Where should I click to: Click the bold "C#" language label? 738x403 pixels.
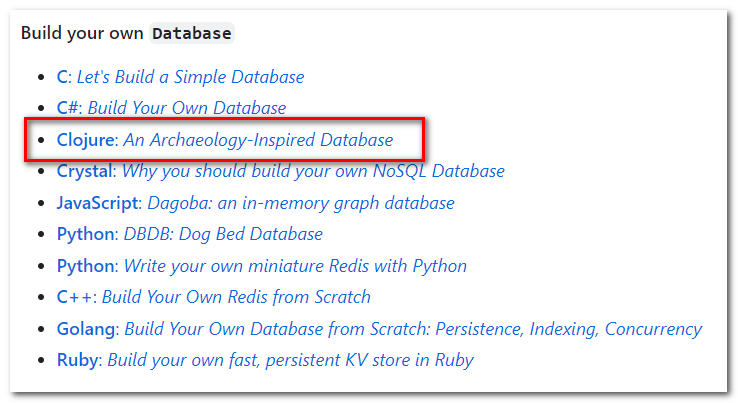point(70,108)
